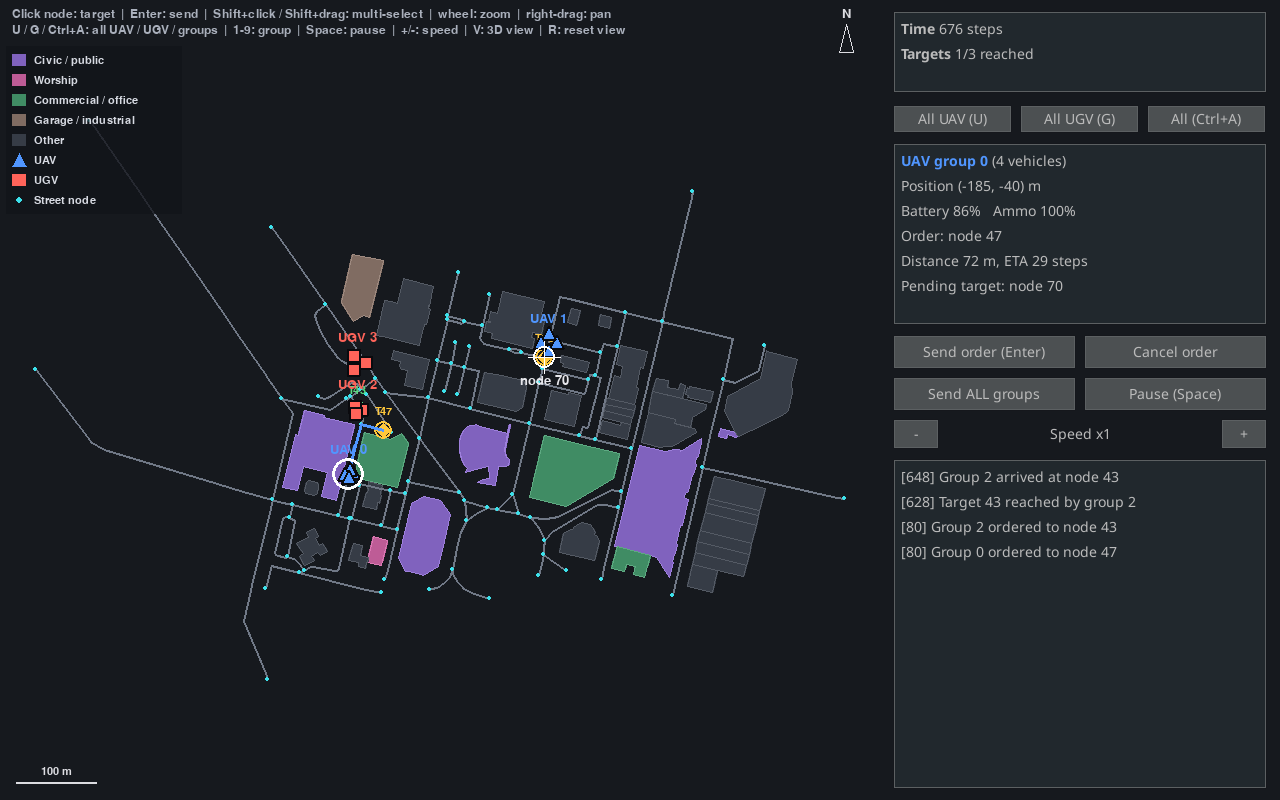1280x800 pixels.
Task: Click the UGV square icon in the legend
Action: tap(19, 180)
